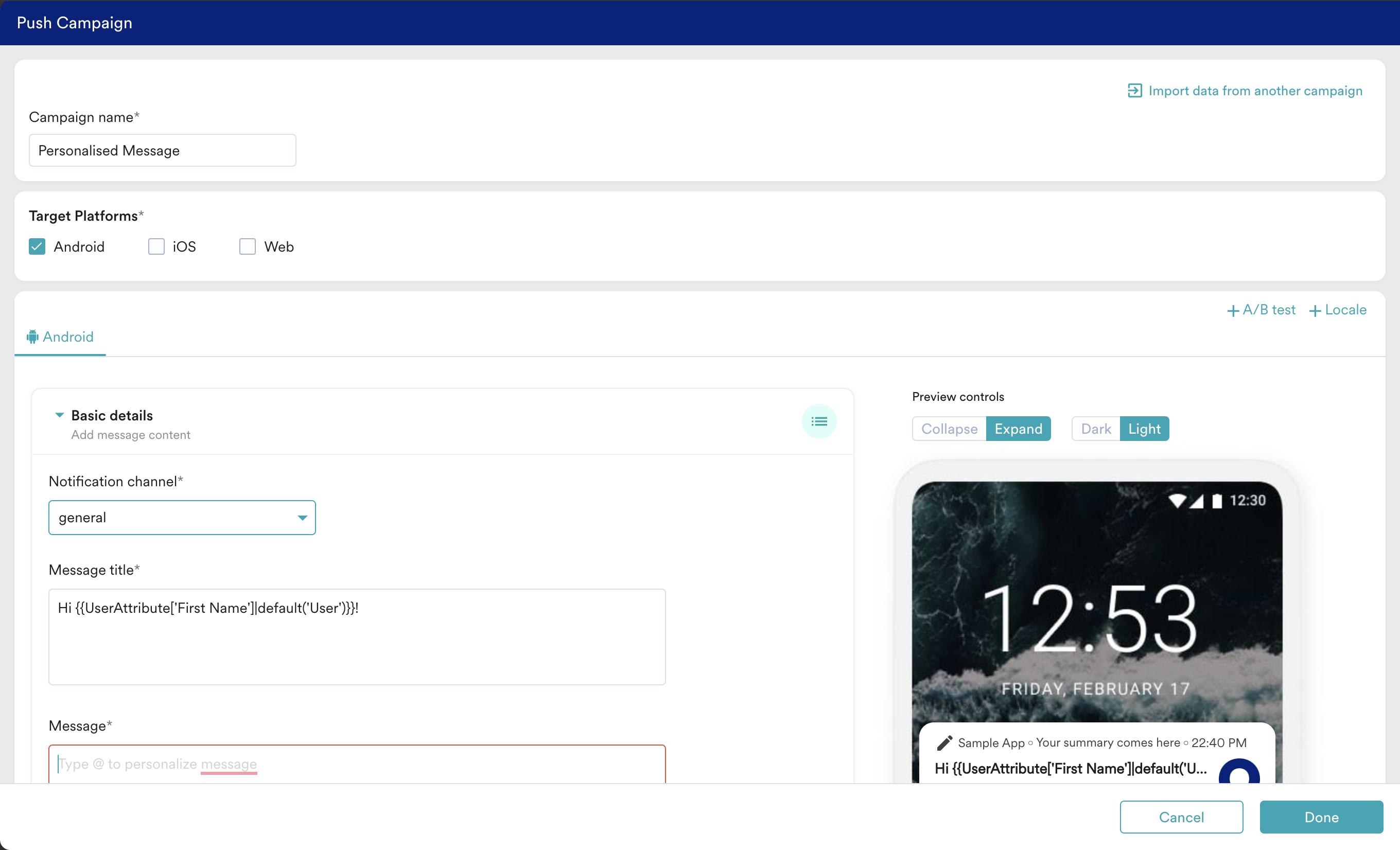
Task: Click the pencil icon in notification preview
Action: [x=944, y=742]
